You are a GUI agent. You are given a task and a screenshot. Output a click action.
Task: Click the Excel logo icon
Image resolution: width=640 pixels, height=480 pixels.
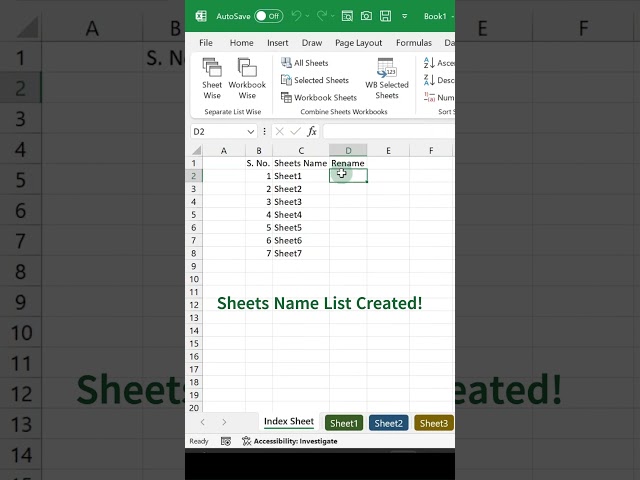[201, 16]
